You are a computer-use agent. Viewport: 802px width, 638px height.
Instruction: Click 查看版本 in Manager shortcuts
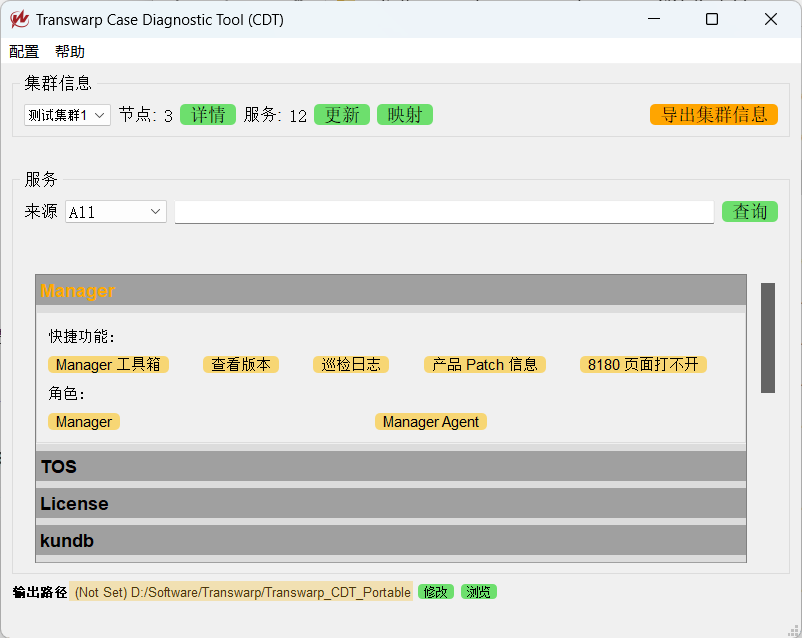pos(241,364)
